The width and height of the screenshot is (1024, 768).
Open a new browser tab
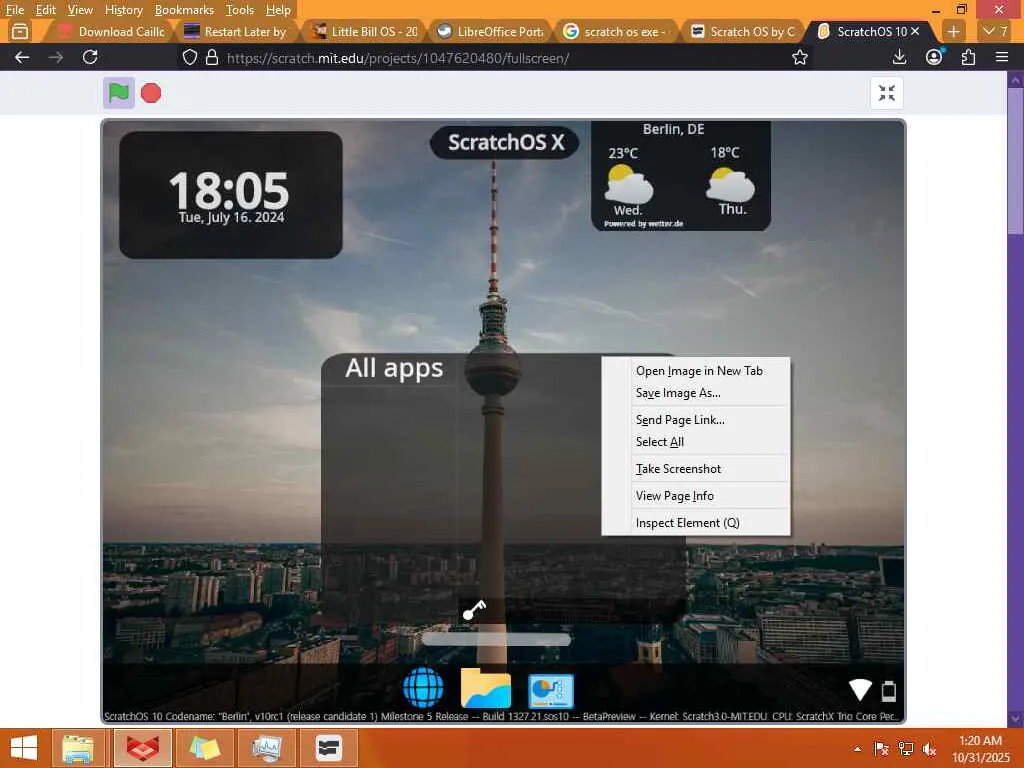tap(953, 31)
